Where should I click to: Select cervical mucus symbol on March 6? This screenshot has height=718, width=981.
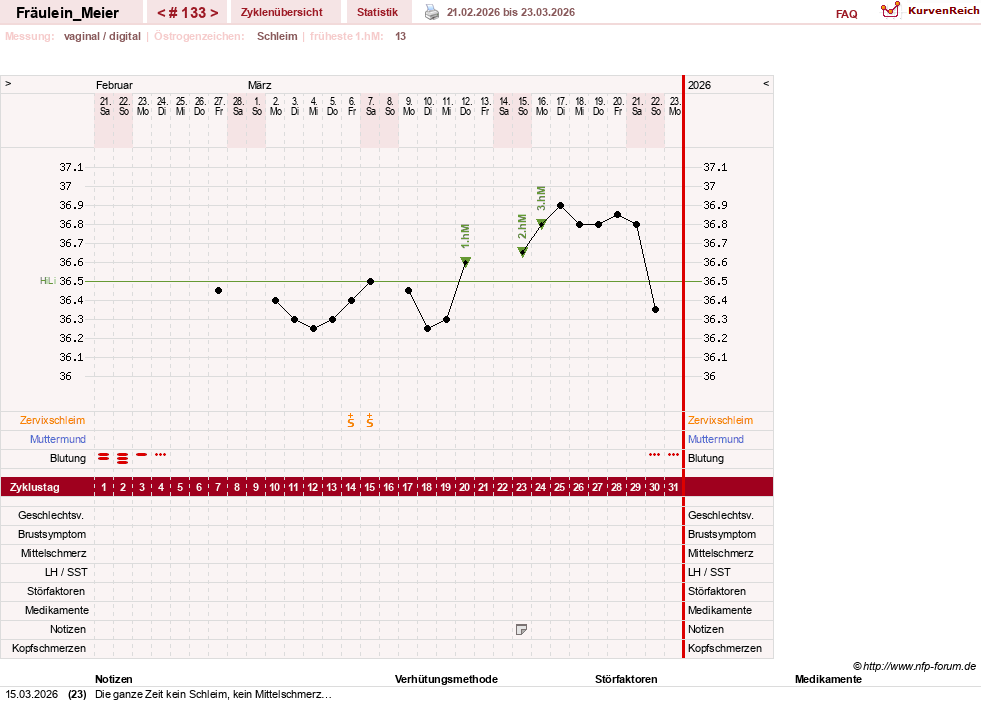pyautogui.click(x=351, y=420)
